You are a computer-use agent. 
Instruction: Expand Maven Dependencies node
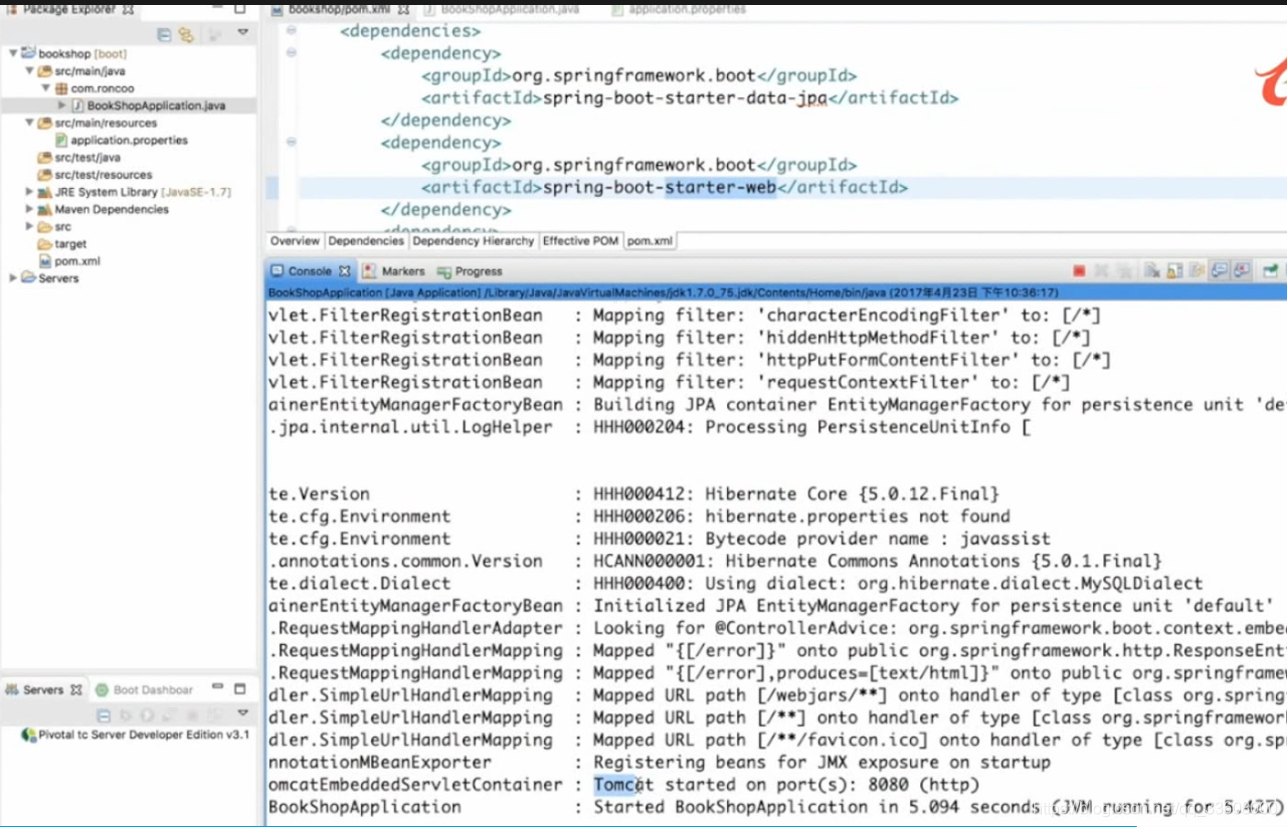click(29, 210)
